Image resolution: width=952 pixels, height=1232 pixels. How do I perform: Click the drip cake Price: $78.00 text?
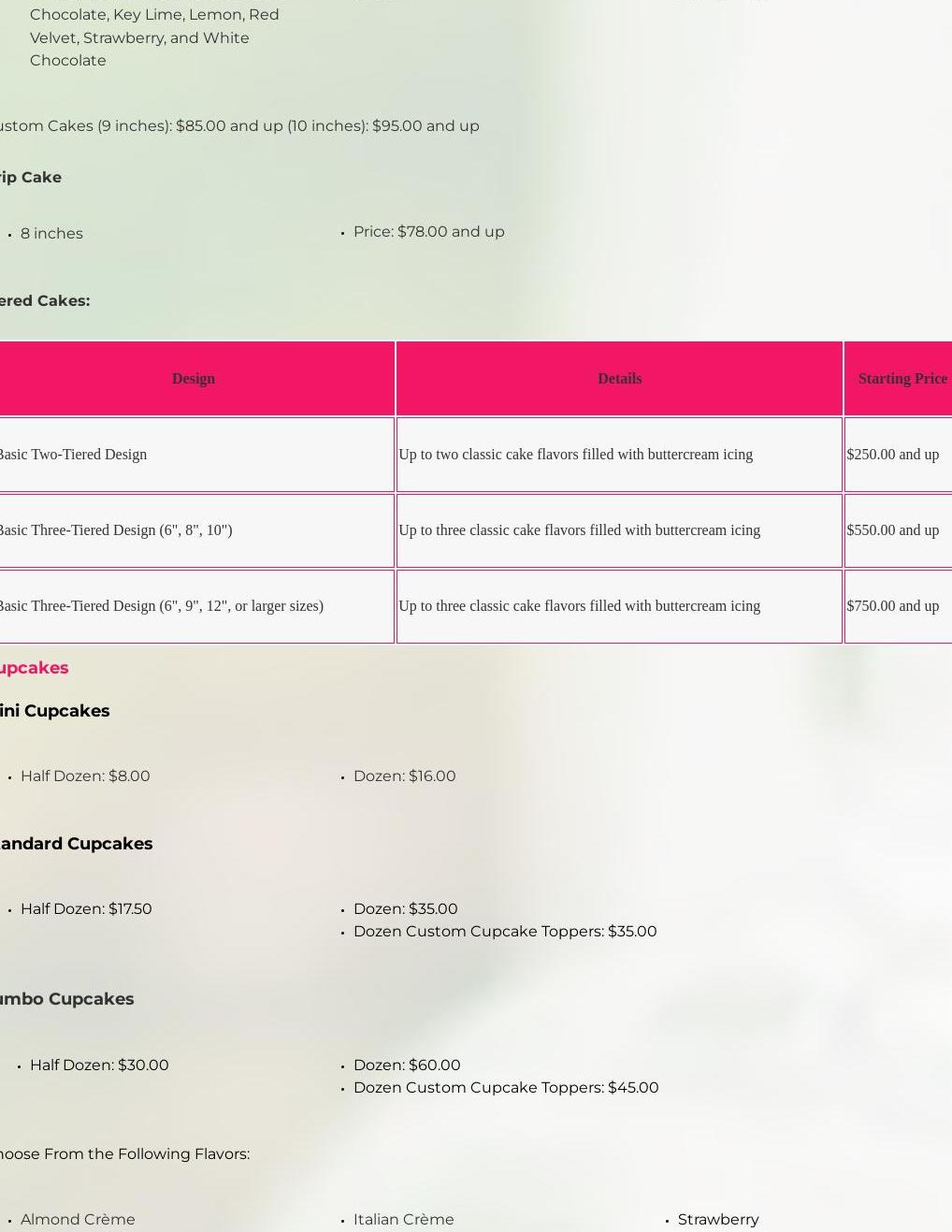[428, 232]
